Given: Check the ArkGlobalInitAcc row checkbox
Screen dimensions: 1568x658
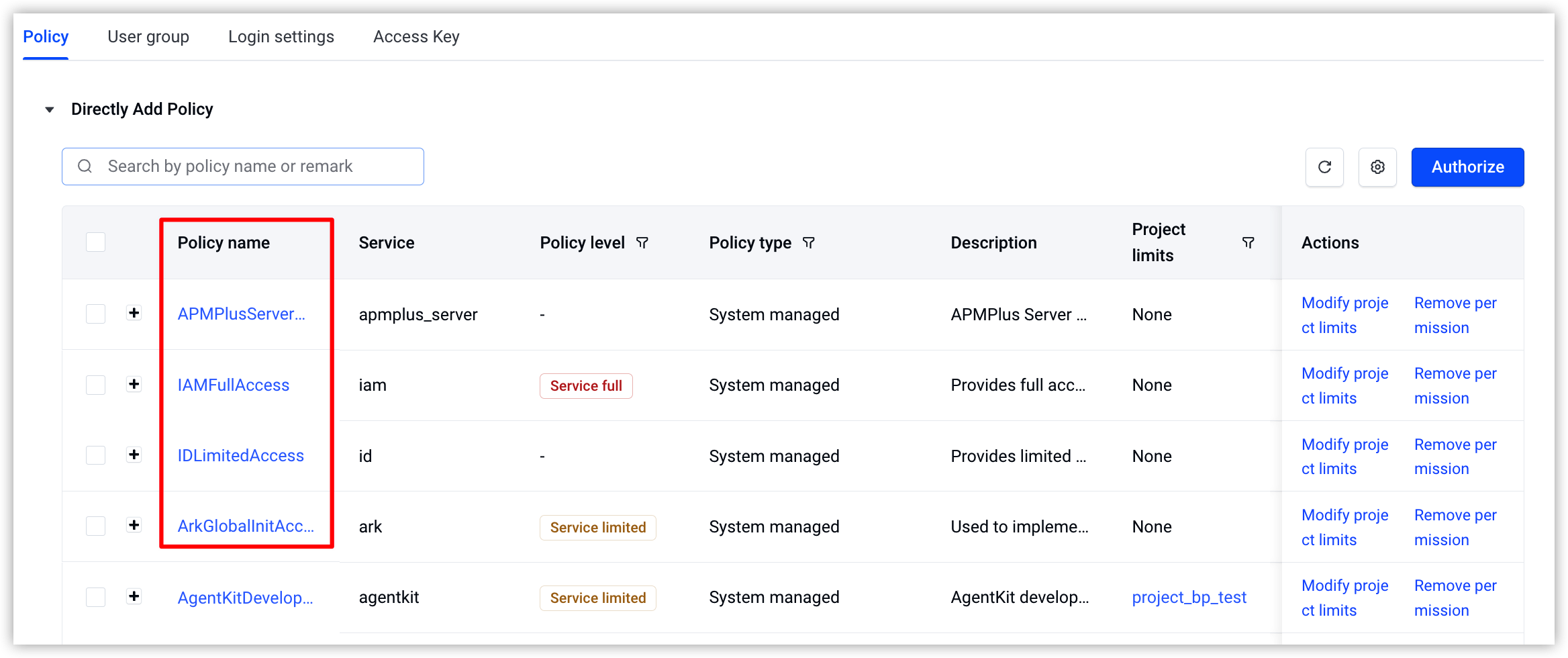Looking at the screenshot, I should 96,526.
